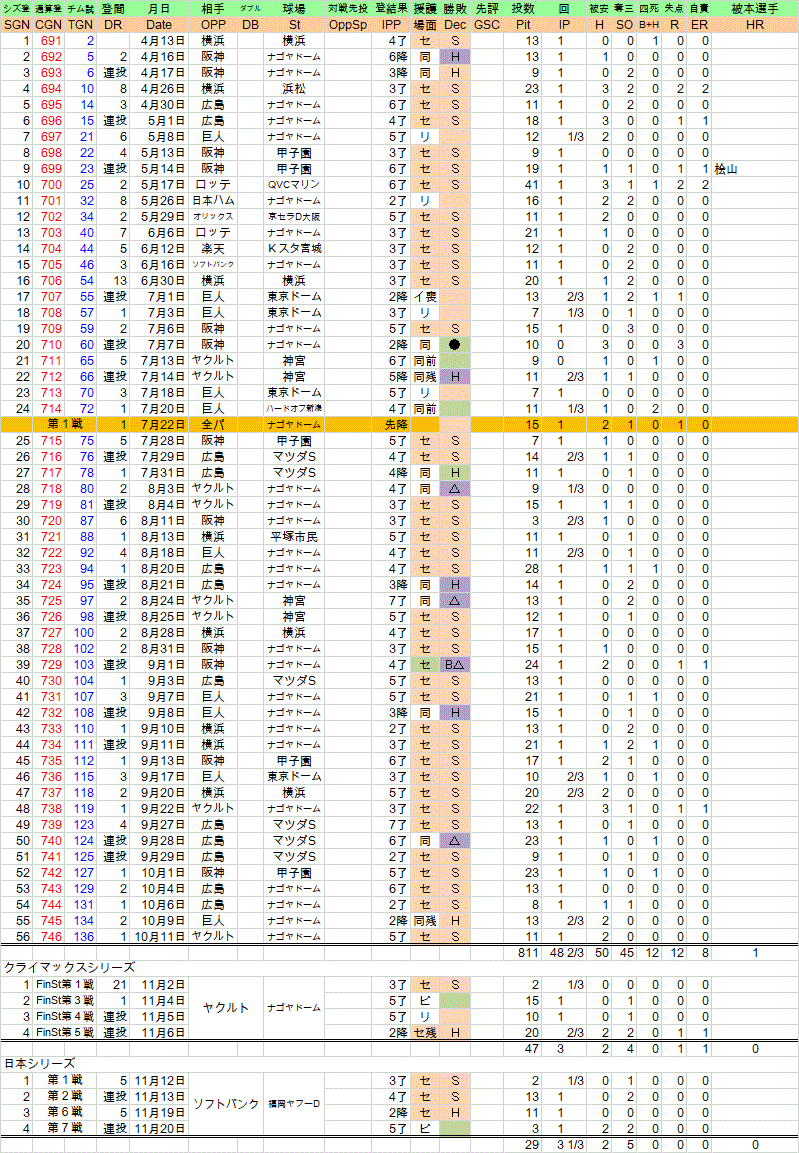
Task: Click the date cell 6月30日
Action: coord(162,281)
